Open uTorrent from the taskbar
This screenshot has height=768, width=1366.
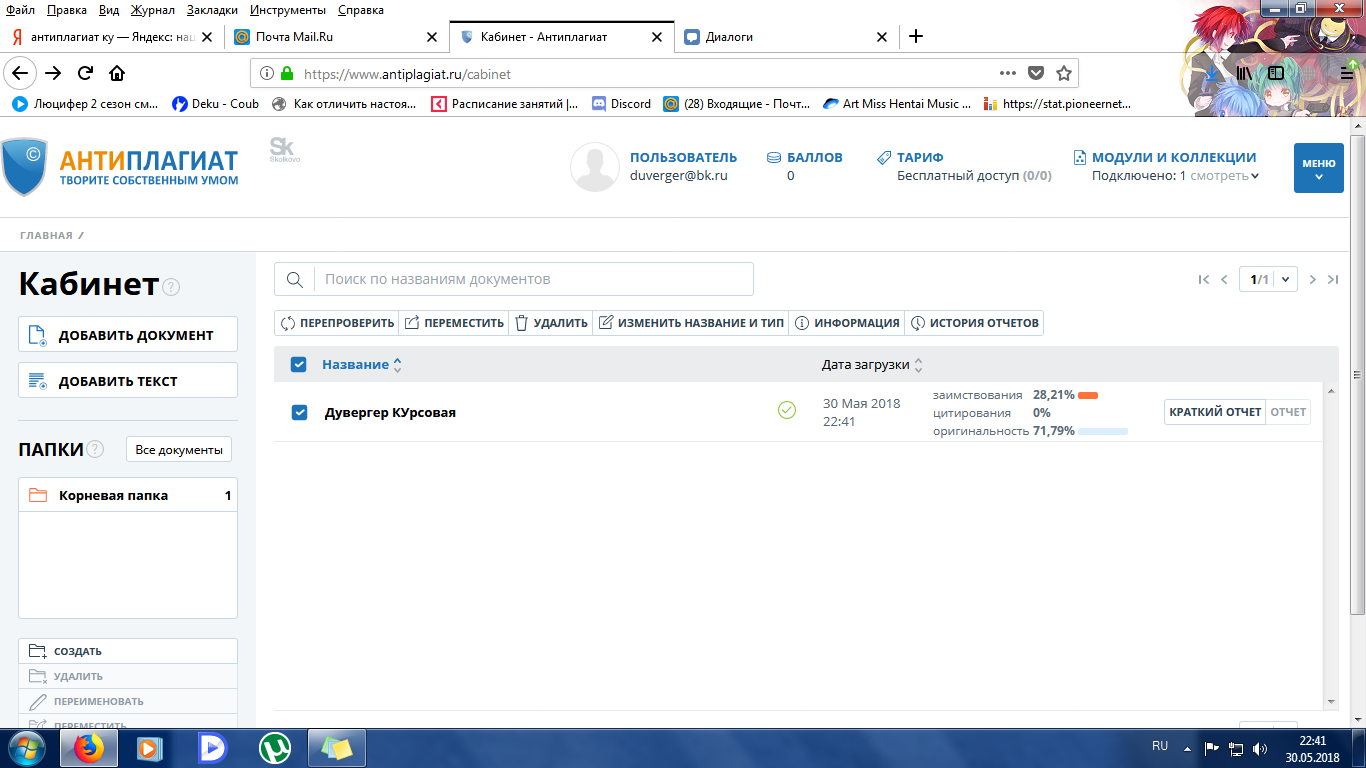pos(274,748)
